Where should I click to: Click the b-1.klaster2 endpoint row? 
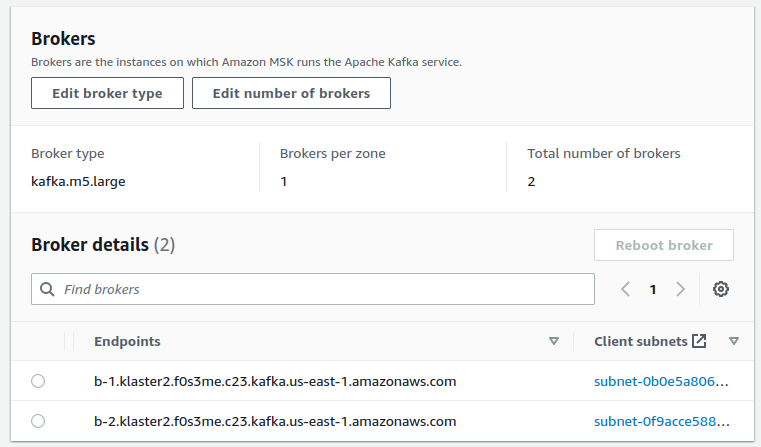275,381
